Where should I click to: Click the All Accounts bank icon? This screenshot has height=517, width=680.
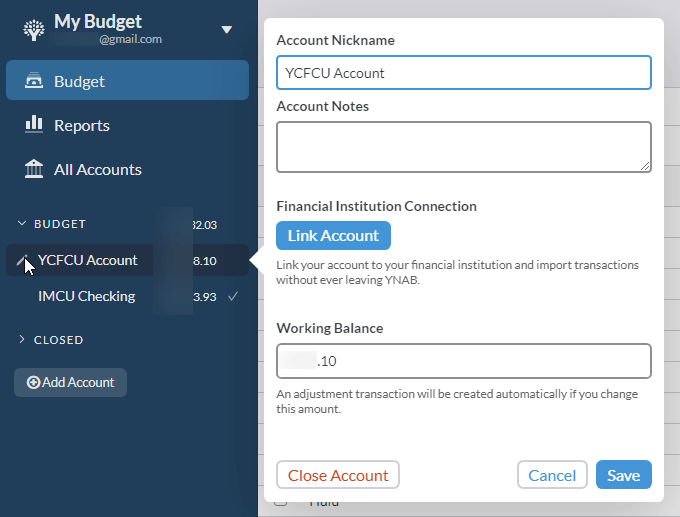pos(34,169)
